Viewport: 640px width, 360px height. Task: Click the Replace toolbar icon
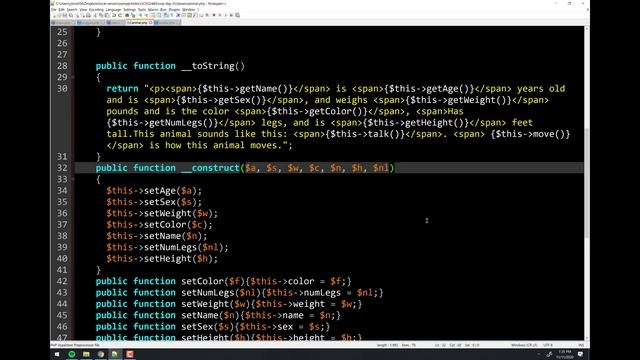click(x=133, y=15)
